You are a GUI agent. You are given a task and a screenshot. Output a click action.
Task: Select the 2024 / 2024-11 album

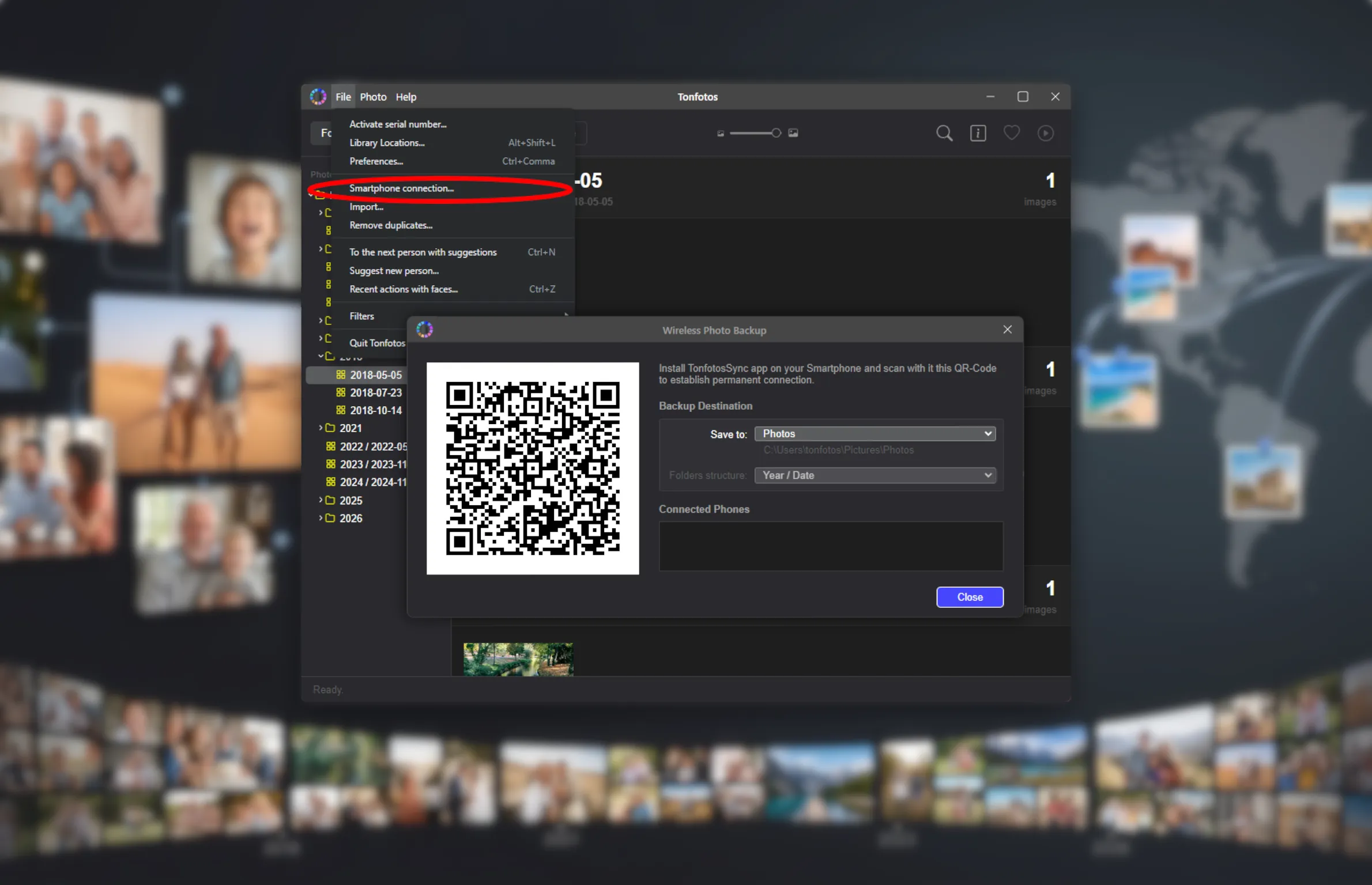tap(373, 482)
